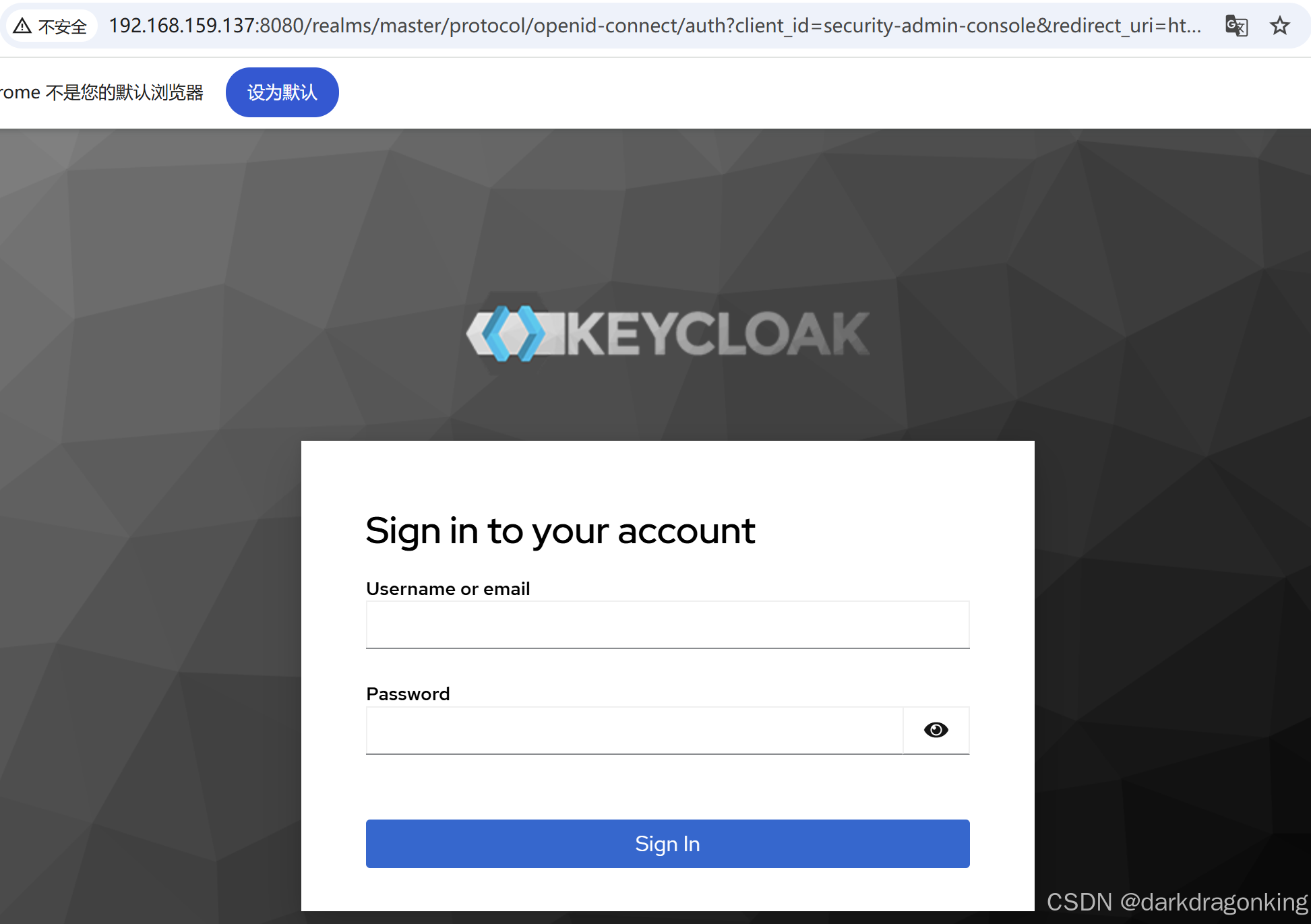Bookmark this page with the star icon

coord(1279,26)
